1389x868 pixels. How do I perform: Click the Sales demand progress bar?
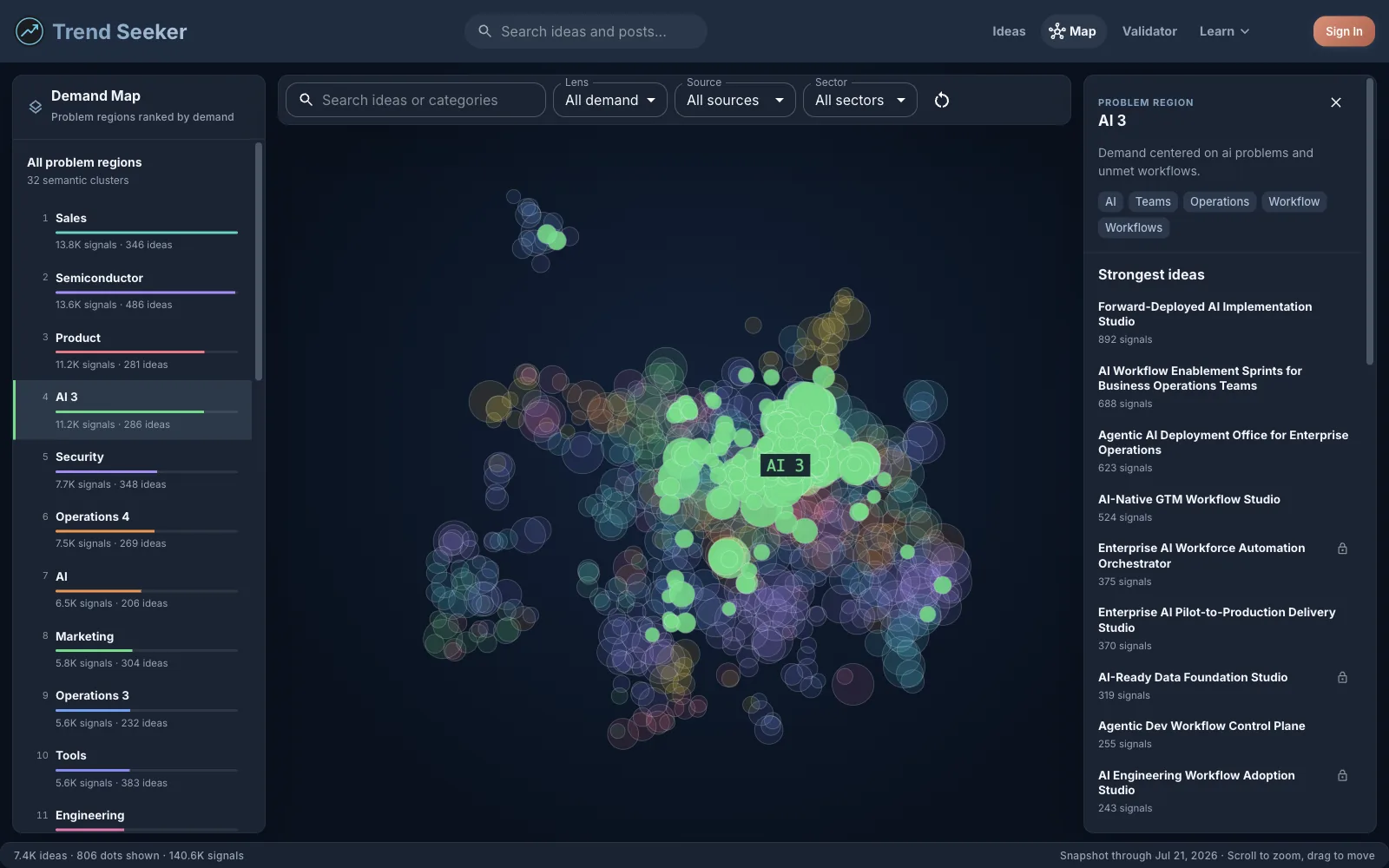click(x=147, y=233)
